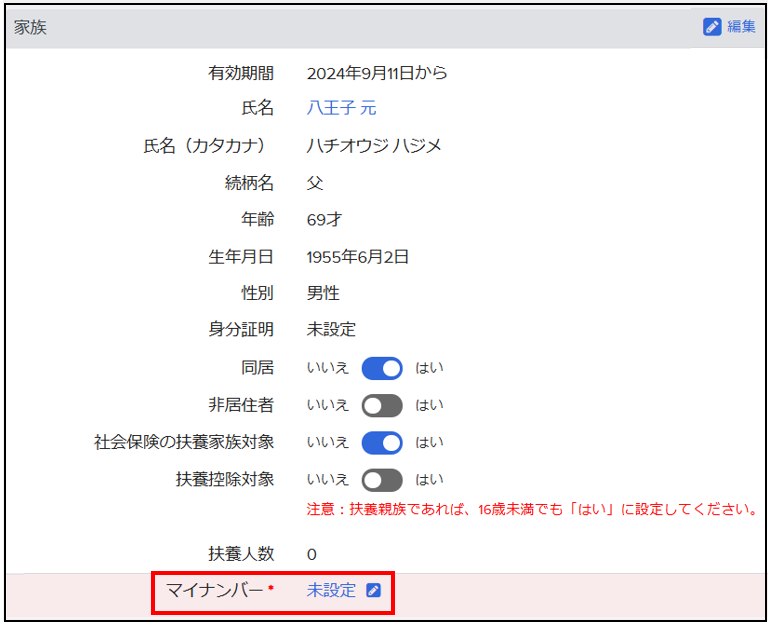Click the いいえ label beside 非居住者 toggle
768x625 pixels.
pos(327,405)
